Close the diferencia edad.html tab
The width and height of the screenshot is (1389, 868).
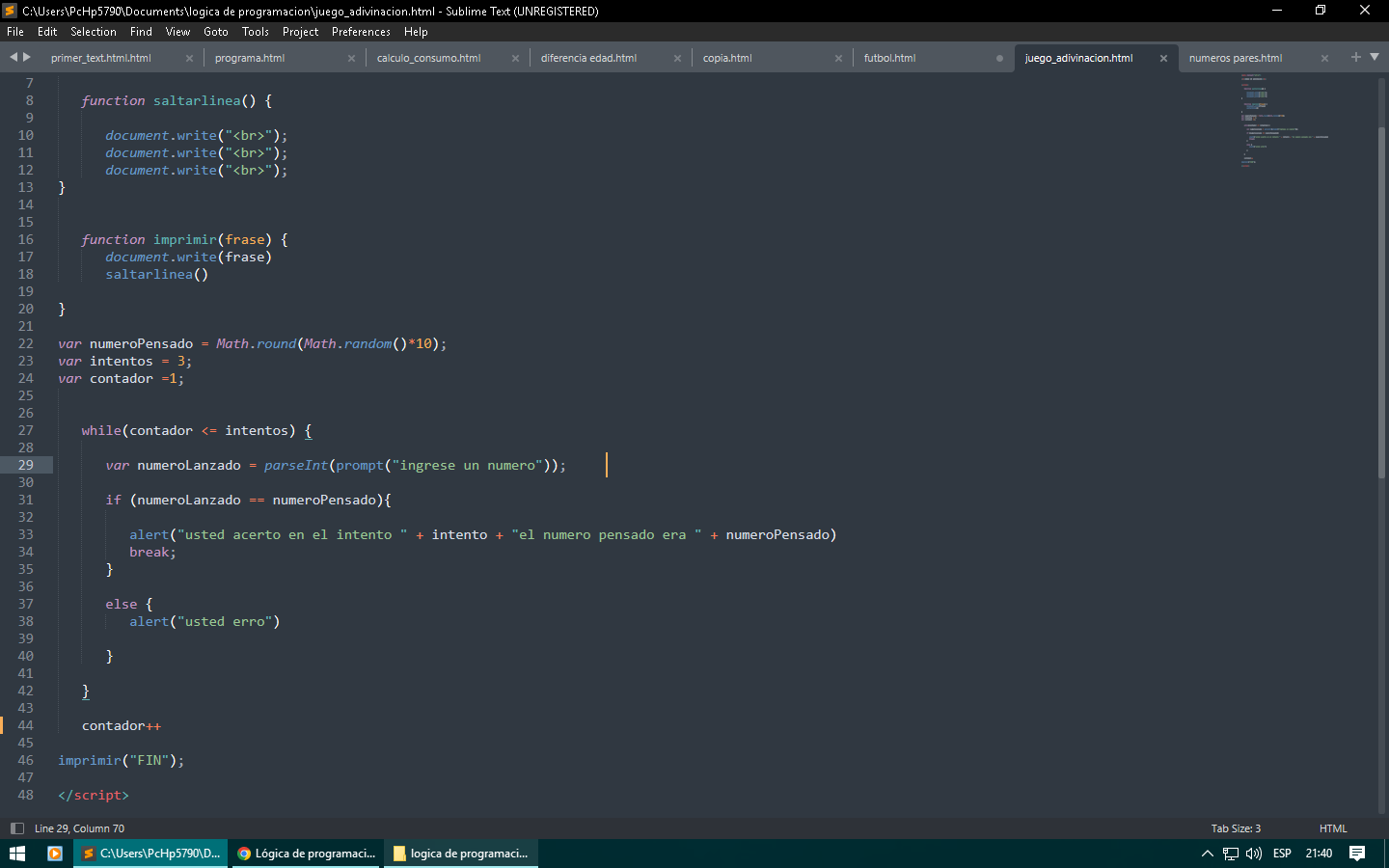point(677,58)
